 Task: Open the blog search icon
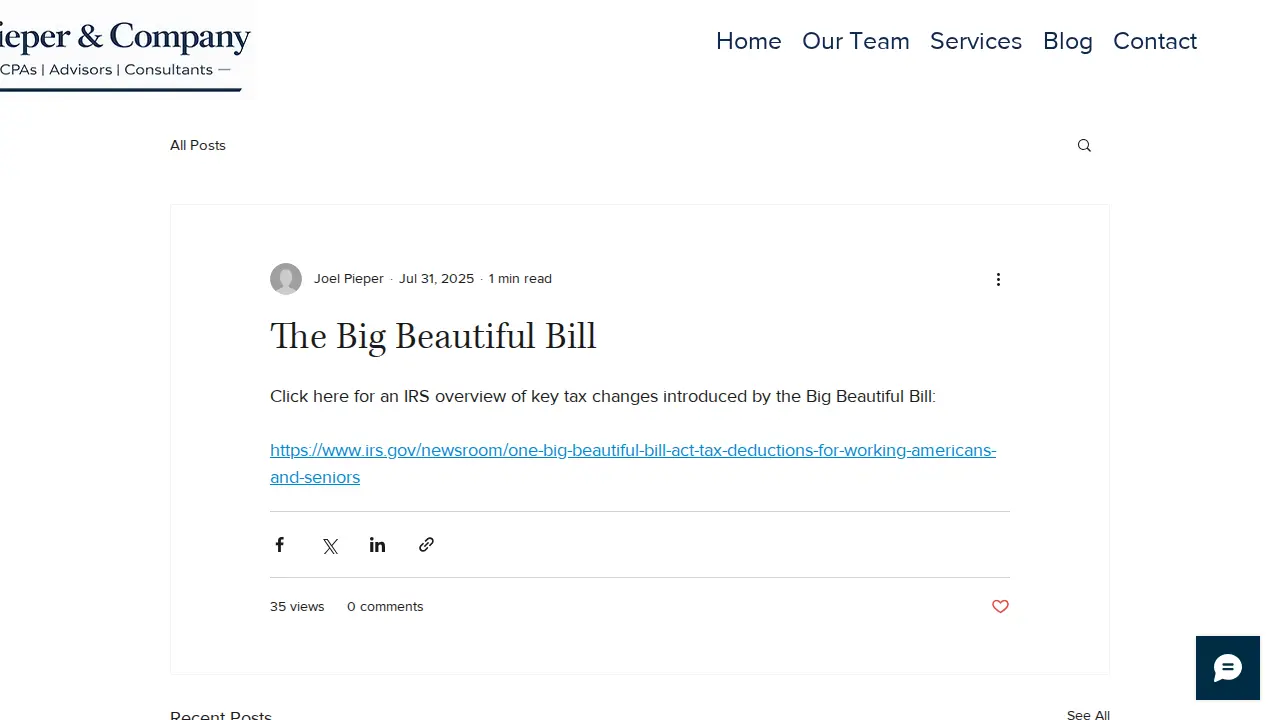click(x=1084, y=146)
